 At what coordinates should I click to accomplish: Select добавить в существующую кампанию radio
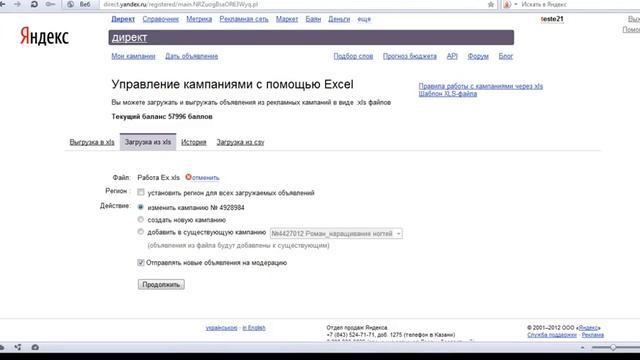(x=140, y=231)
